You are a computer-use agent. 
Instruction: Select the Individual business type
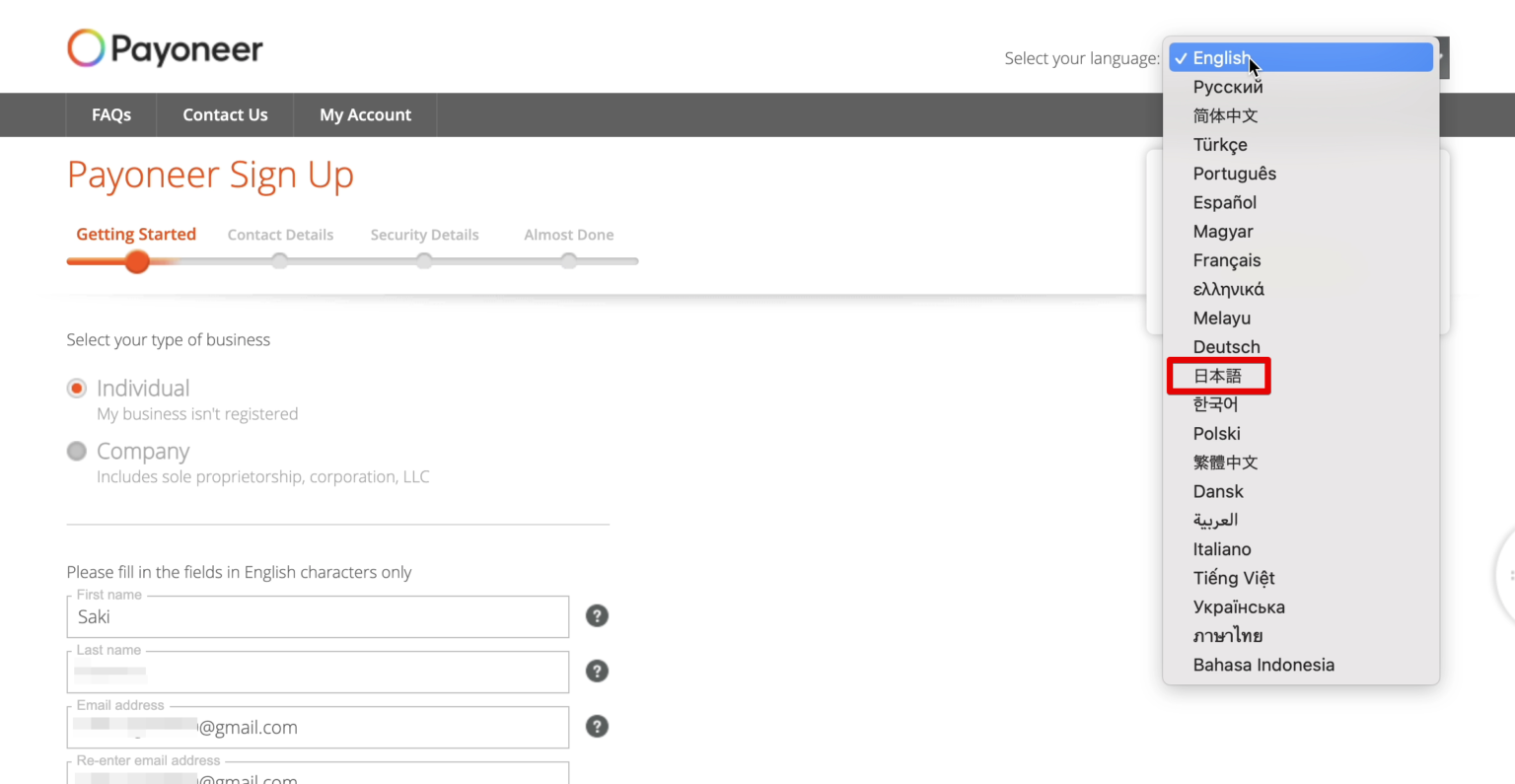(x=76, y=389)
